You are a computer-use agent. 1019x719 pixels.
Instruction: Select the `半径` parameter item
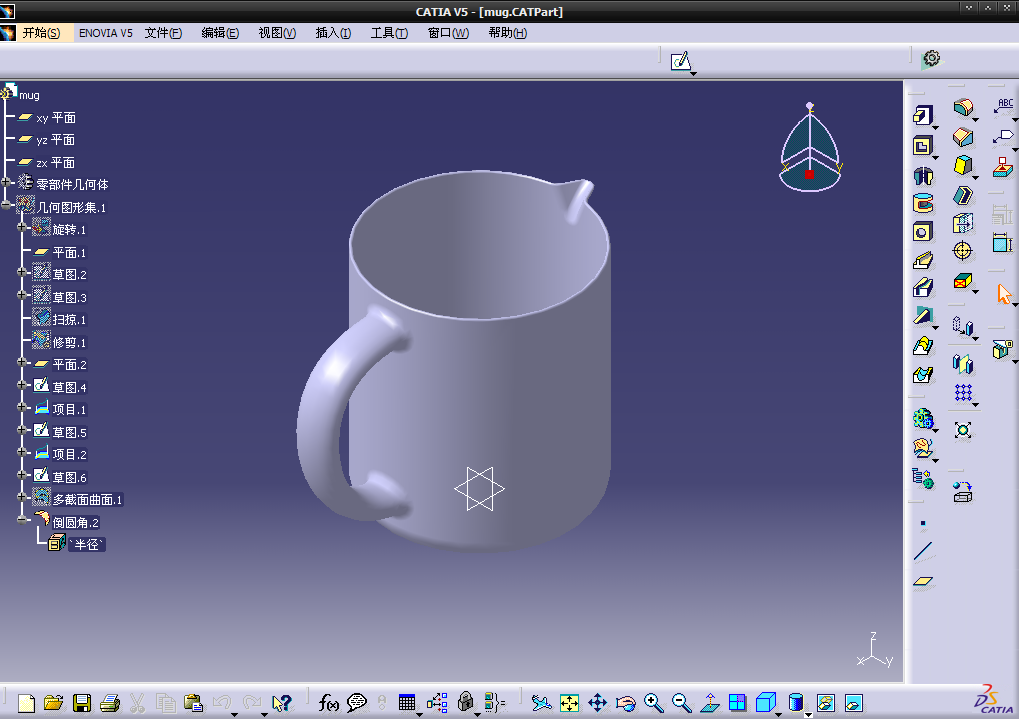[86, 545]
